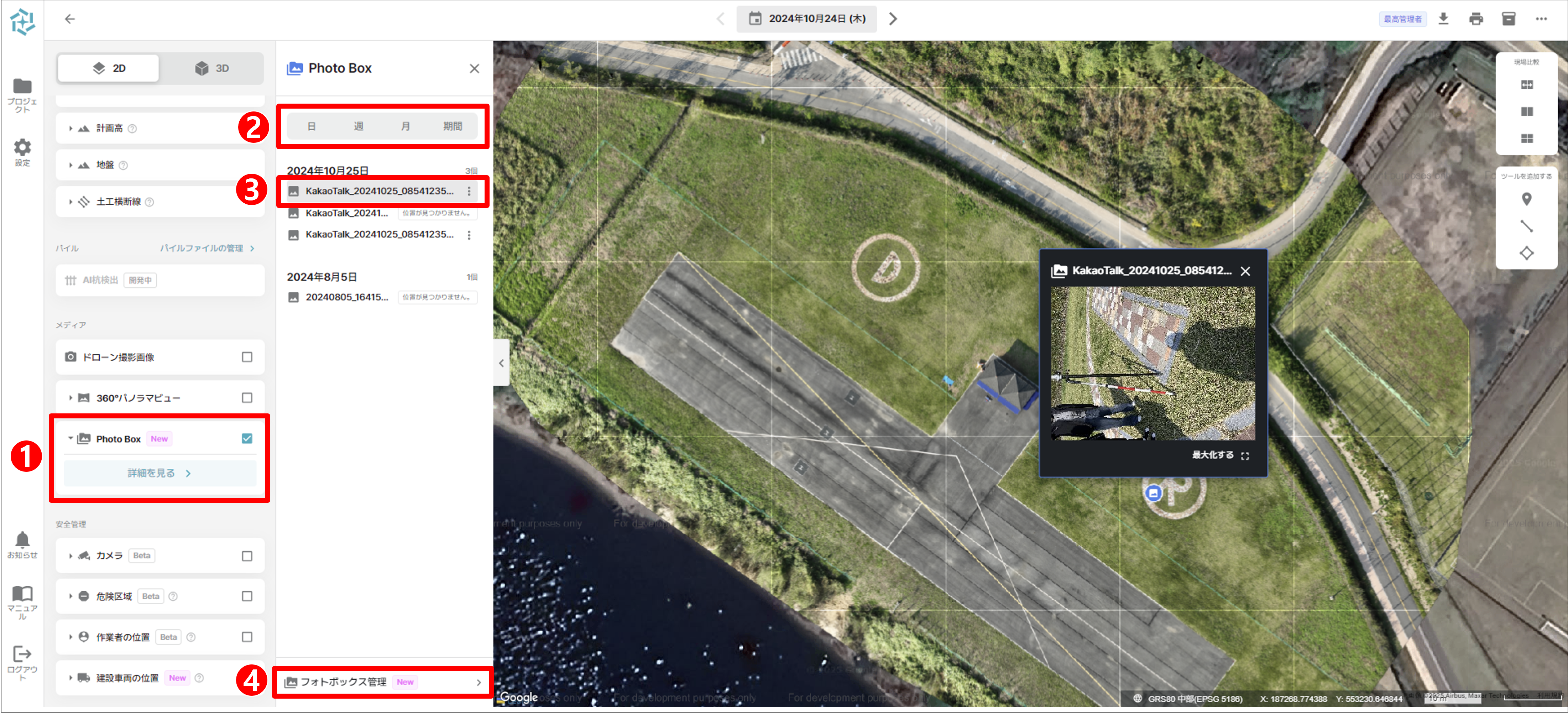Select the location pin marker tool
This screenshot has height=715, width=1568.
click(1526, 199)
